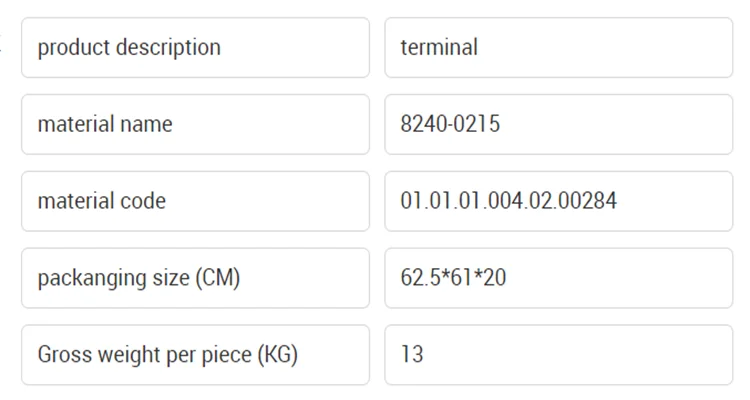The image size is (750, 400).
Task: Click the 'product description' label box
Action: point(195,47)
